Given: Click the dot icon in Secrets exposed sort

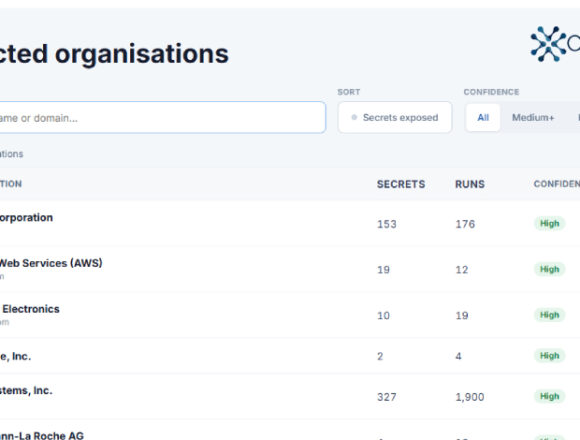Looking at the screenshot, I should tap(354, 117).
